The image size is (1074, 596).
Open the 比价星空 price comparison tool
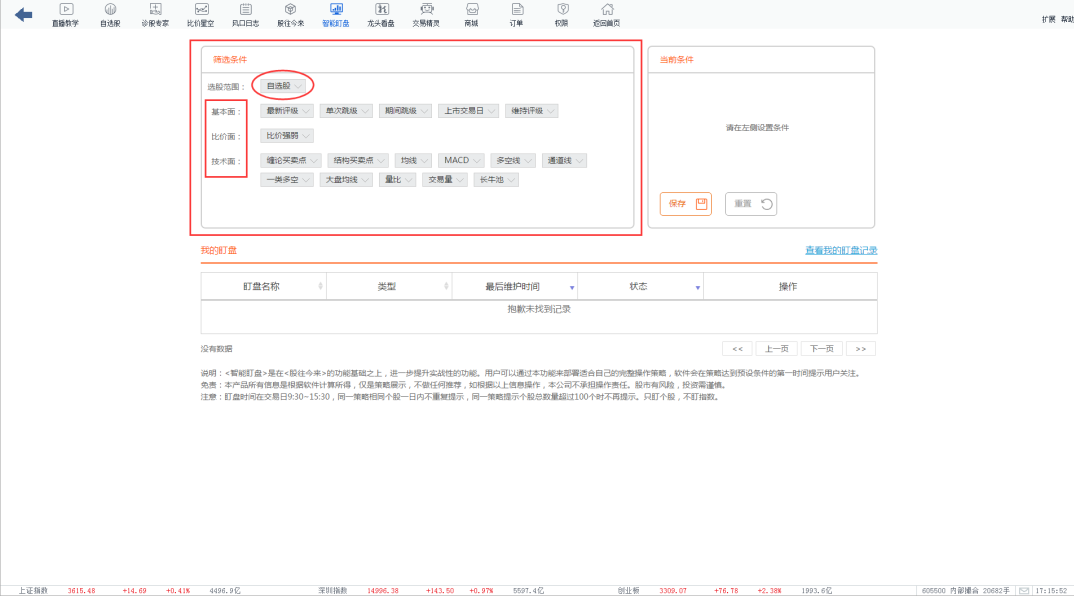200,14
